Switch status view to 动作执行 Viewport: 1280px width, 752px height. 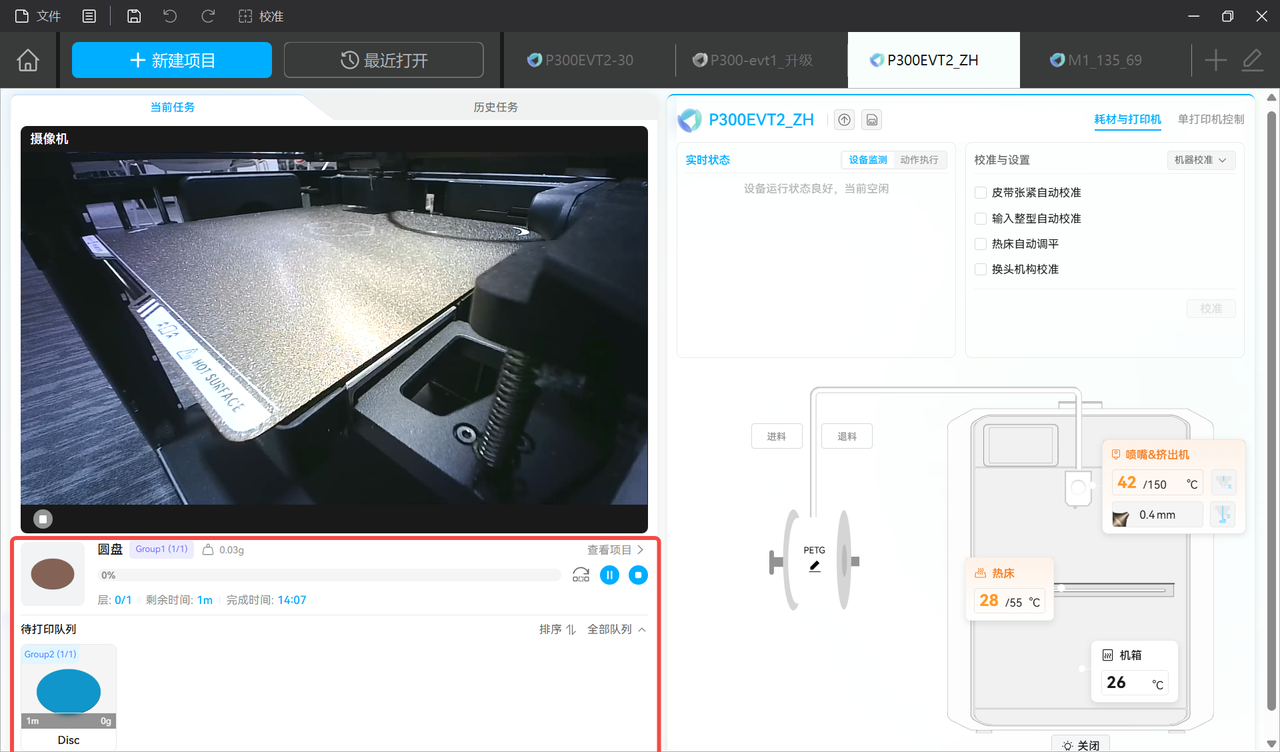(919, 160)
